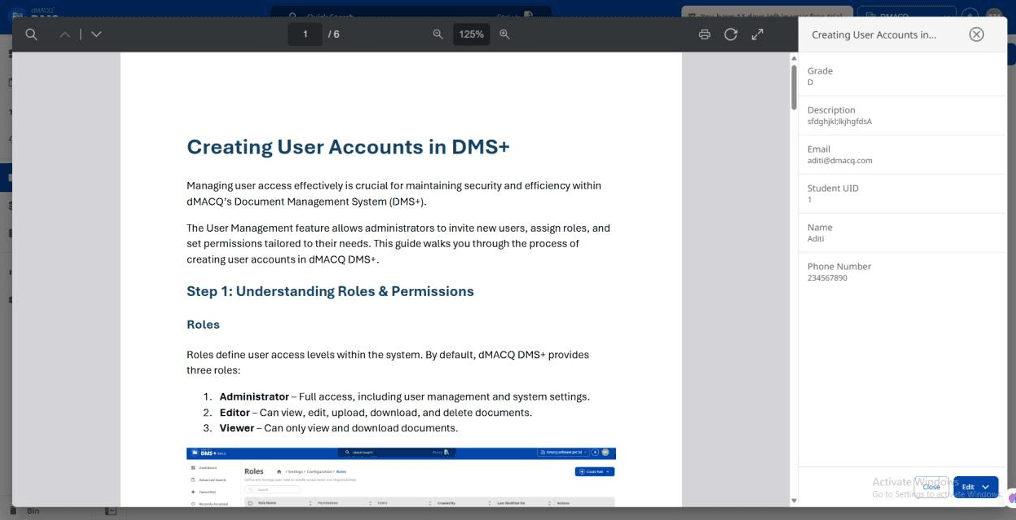Screen dimensions: 1016x520
Task: Click the 'Creating User Accounts in DMS+' heading
Action: point(348,147)
